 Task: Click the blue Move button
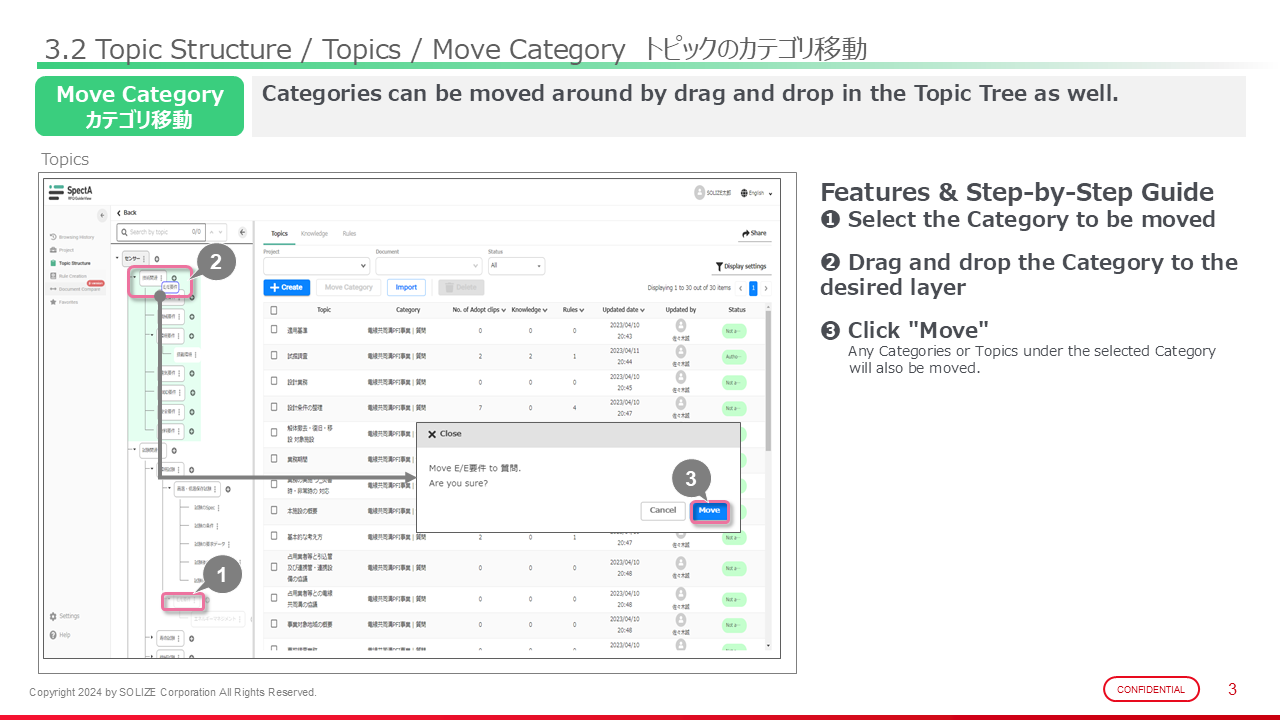click(709, 511)
